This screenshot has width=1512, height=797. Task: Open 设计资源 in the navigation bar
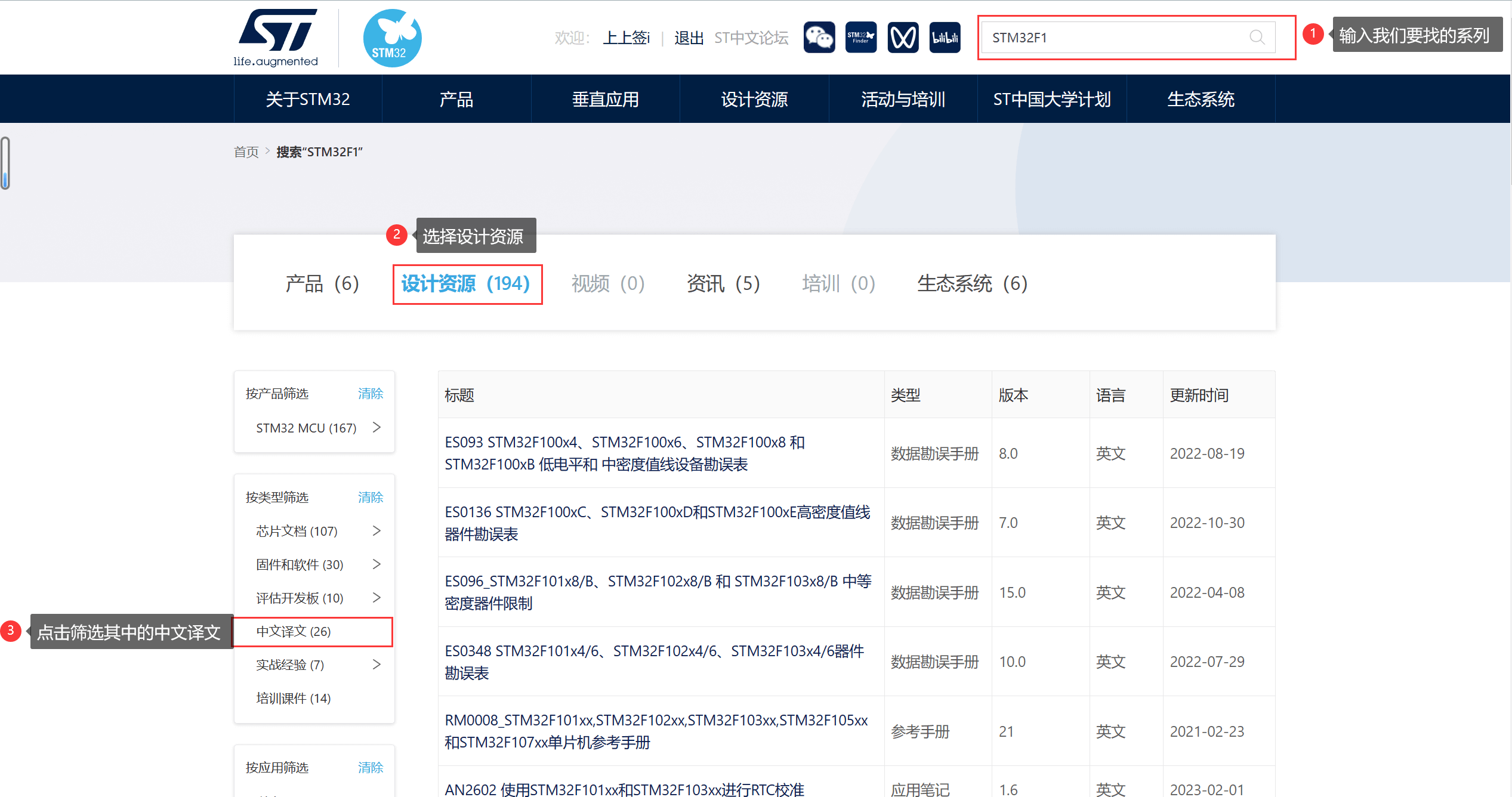754,99
